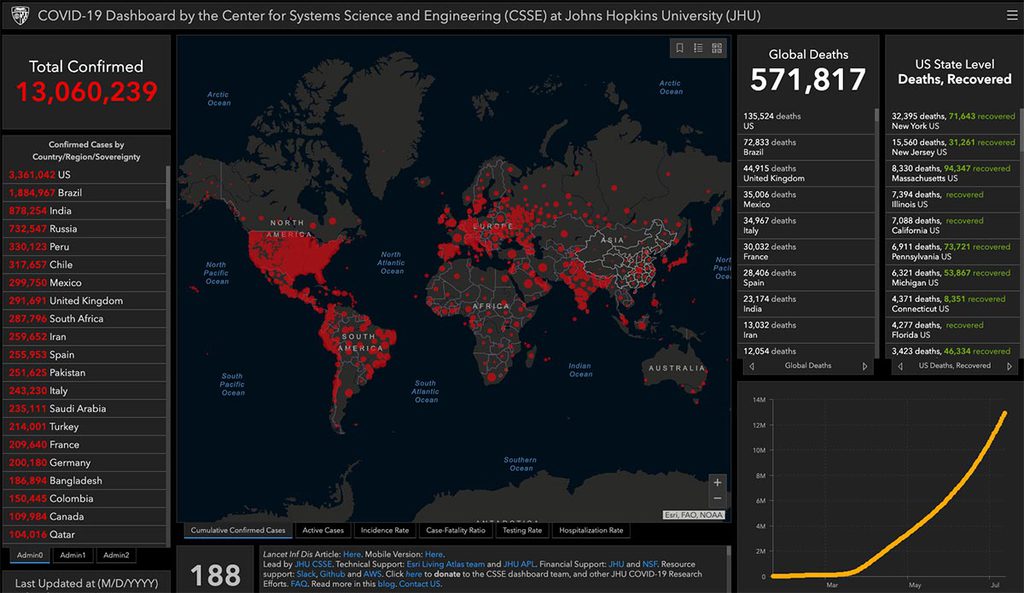Click the Contact US link
This screenshot has width=1024, height=593.
pos(419,584)
